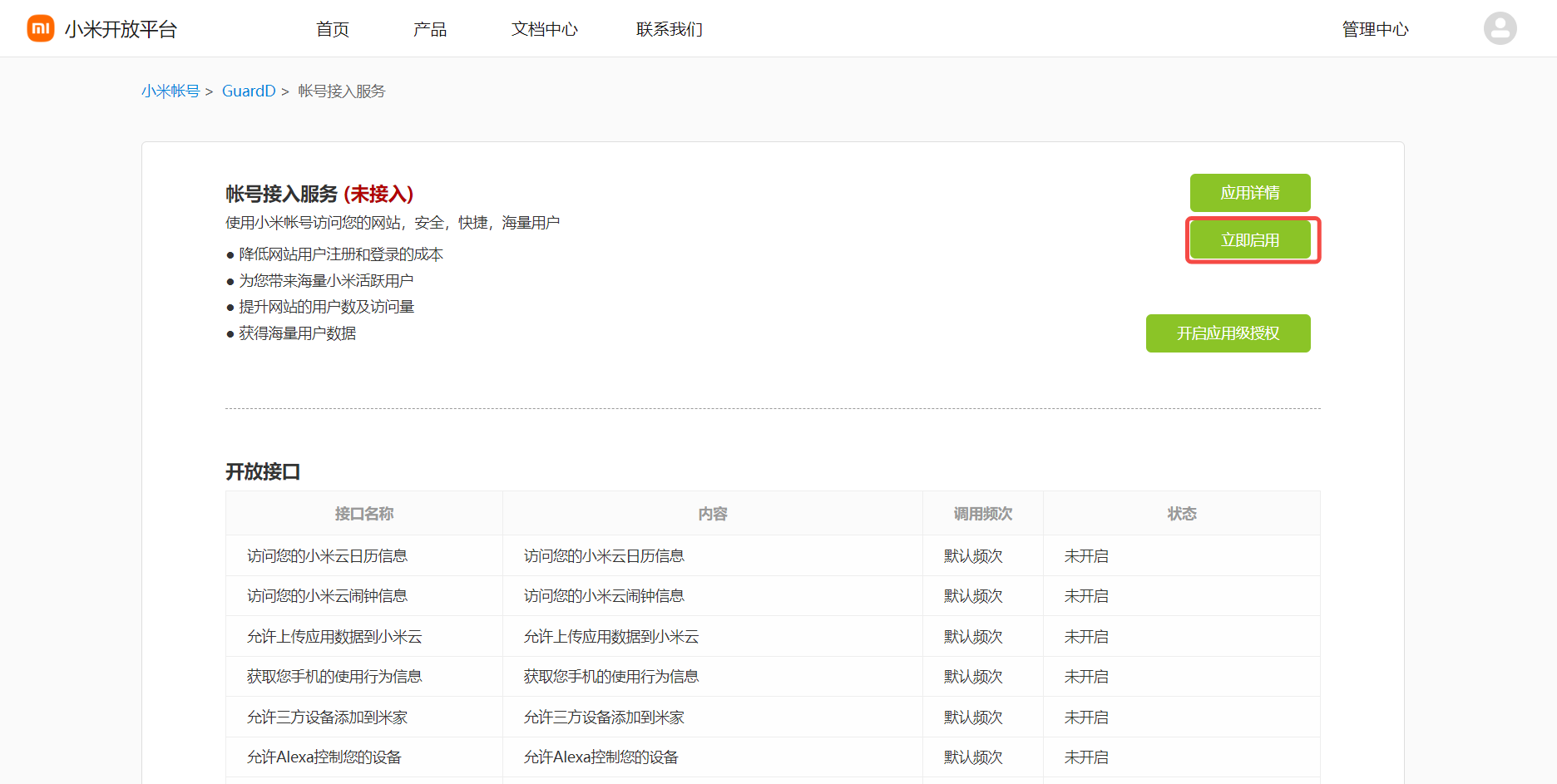Click 允许上传应用数据到小米云 interface name
This screenshot has height=784, width=1557.
[x=334, y=637]
